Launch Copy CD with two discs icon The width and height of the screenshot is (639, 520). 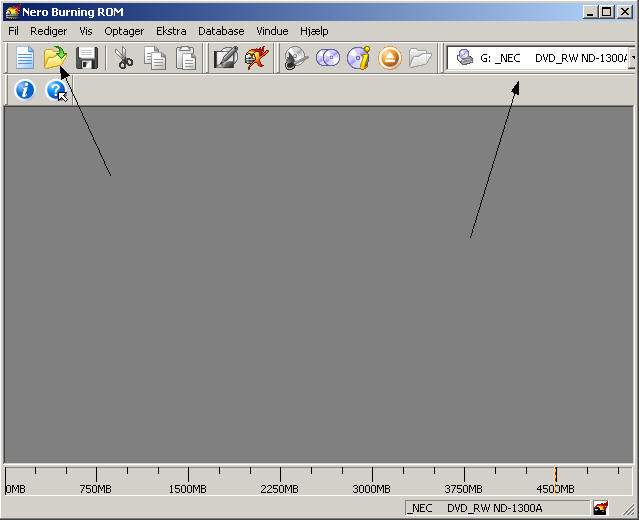328,58
